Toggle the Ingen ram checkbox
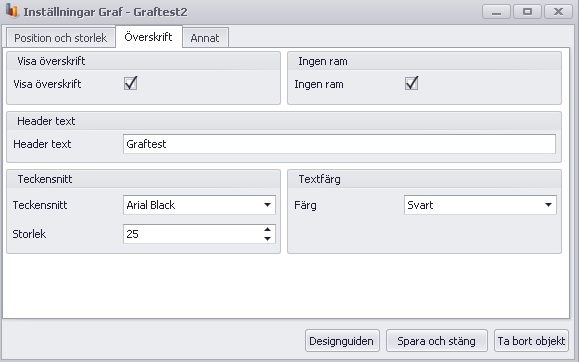Viewport: 579px width, 362px height. tap(412, 83)
